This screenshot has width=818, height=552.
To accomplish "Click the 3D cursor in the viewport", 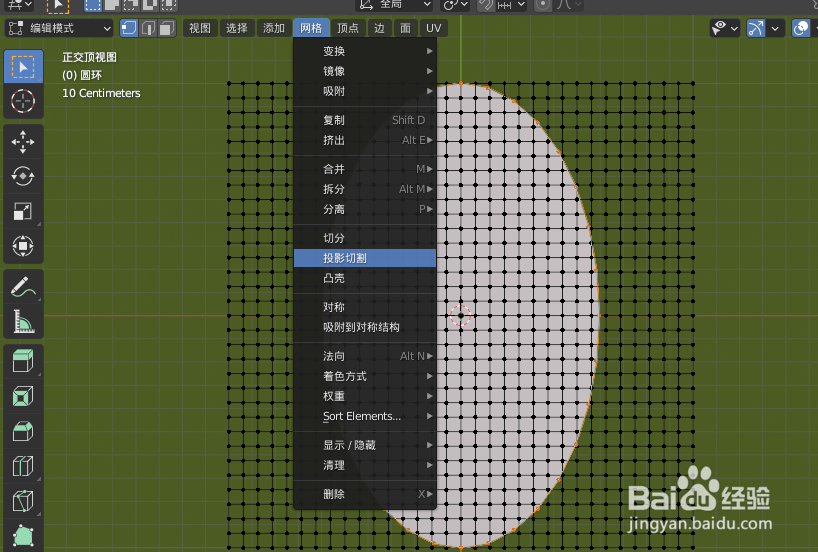I will 461,315.
